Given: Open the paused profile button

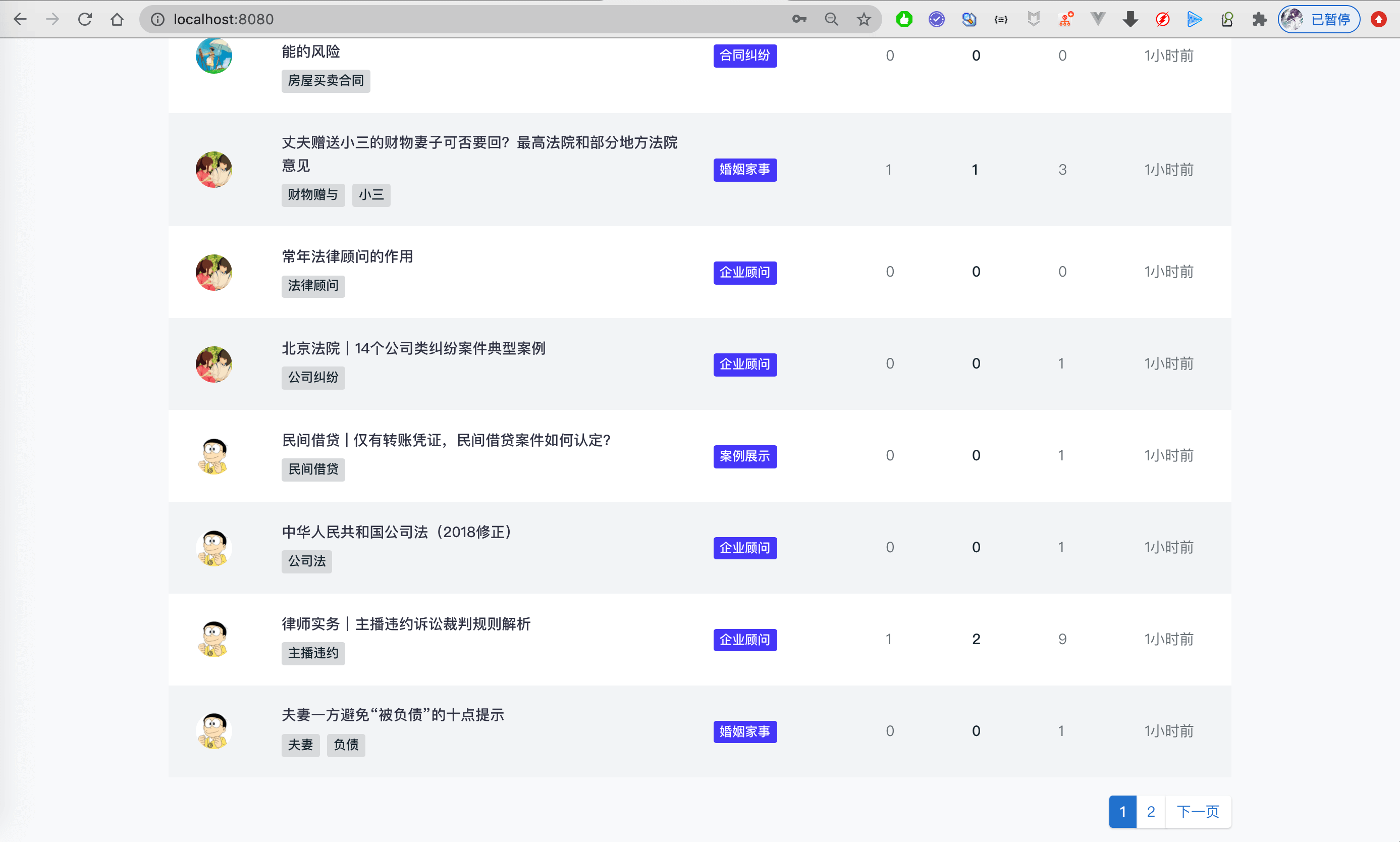Looking at the screenshot, I should click(x=1319, y=19).
